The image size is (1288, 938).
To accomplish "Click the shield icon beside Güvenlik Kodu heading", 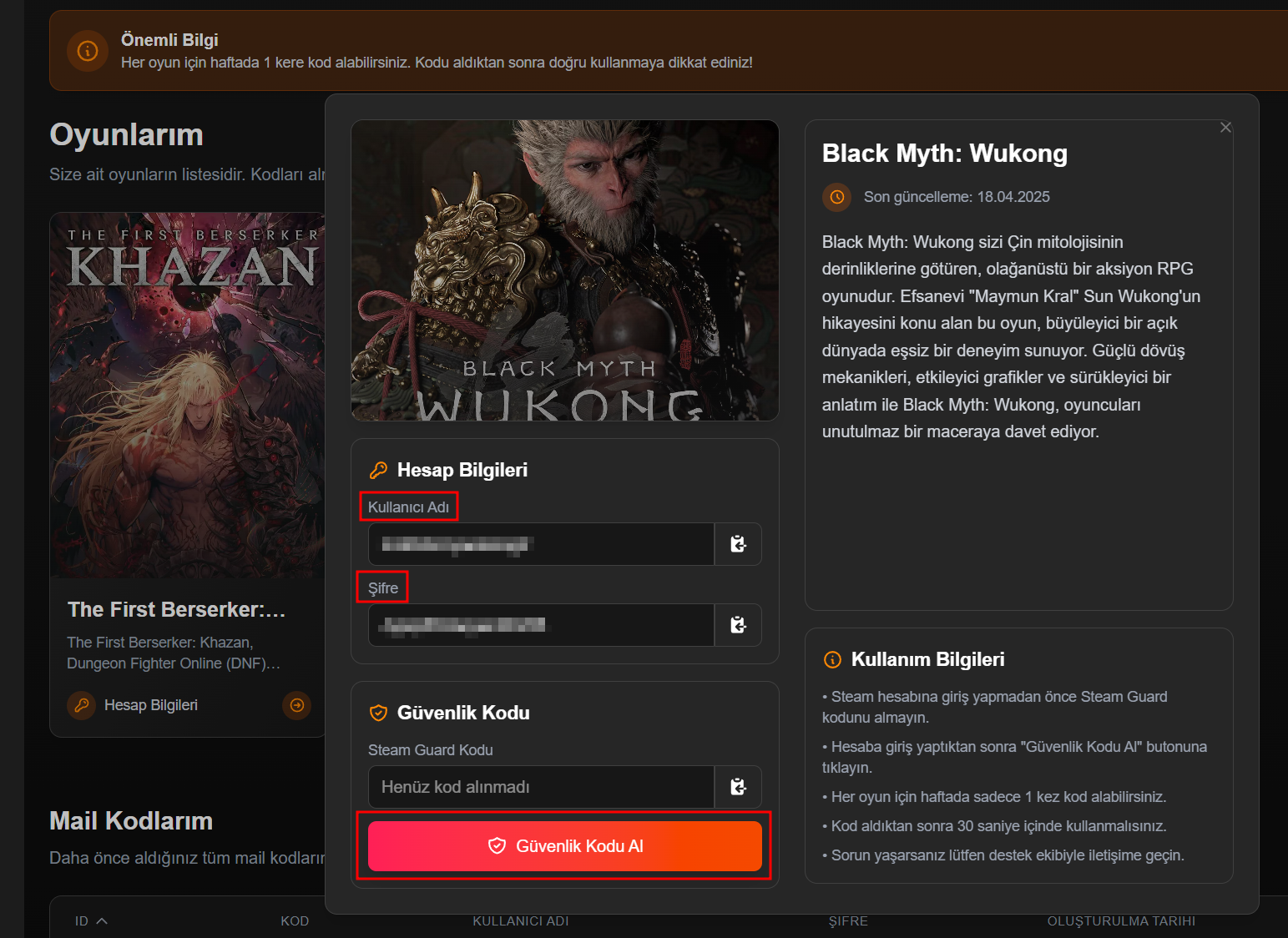I will (x=378, y=713).
